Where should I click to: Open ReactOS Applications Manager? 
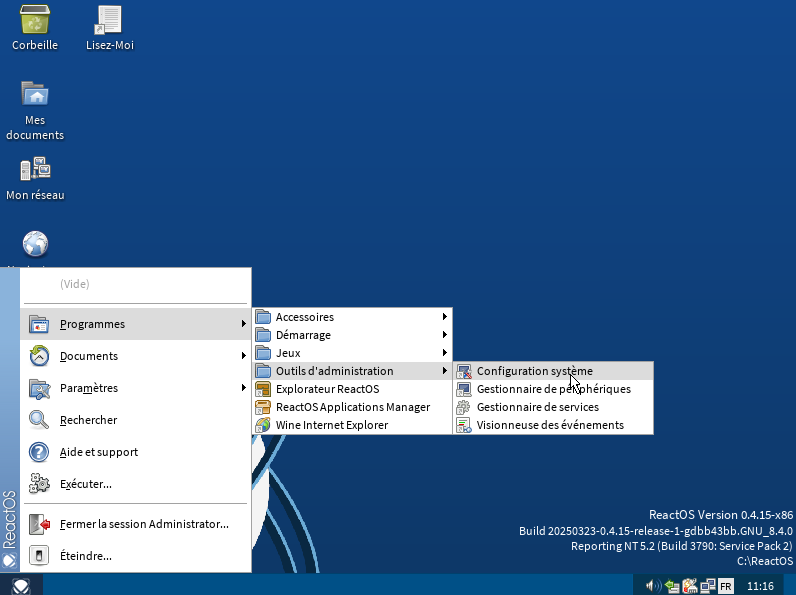pyautogui.click(x=352, y=407)
